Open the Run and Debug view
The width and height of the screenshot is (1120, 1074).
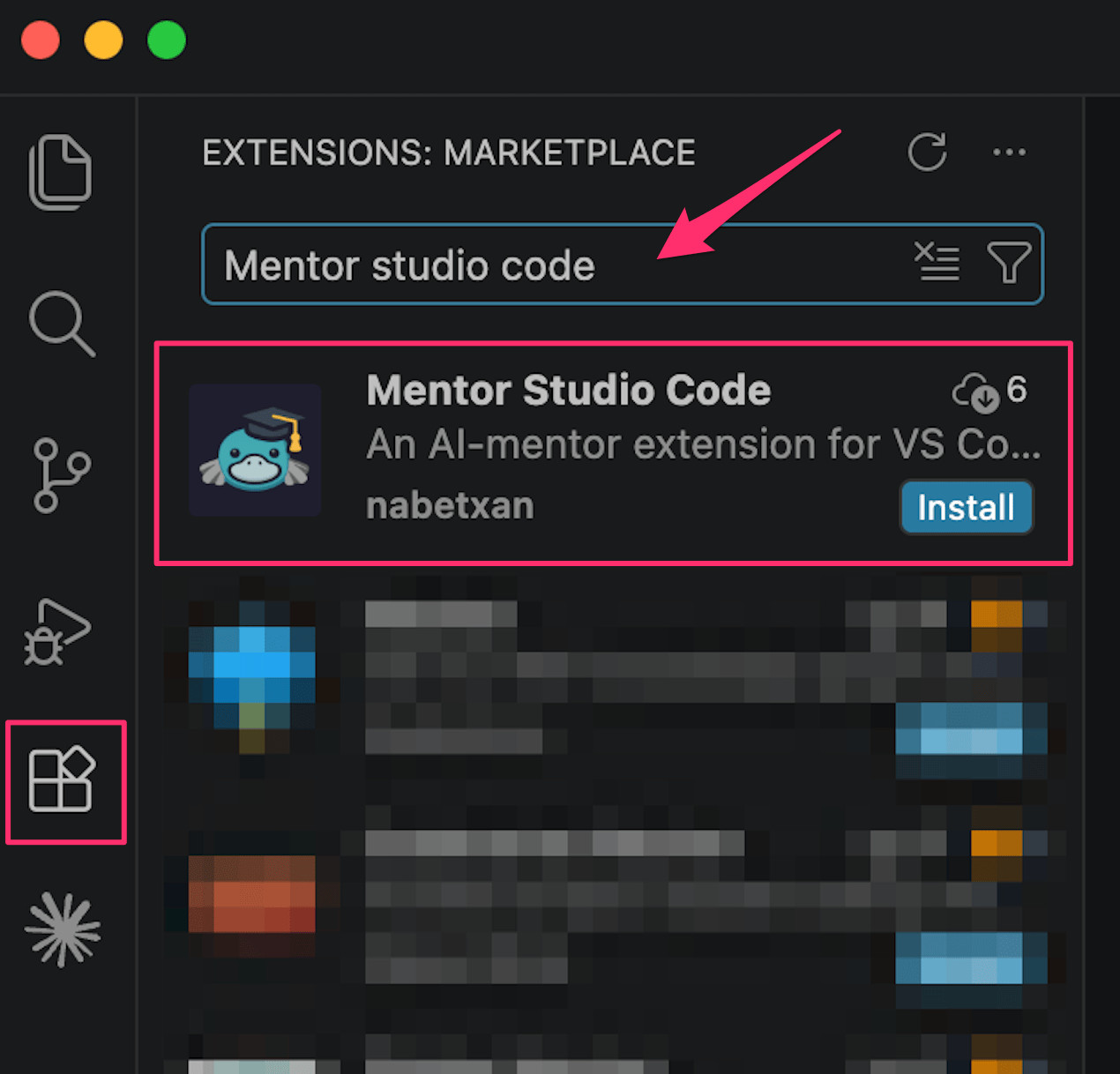(58, 631)
